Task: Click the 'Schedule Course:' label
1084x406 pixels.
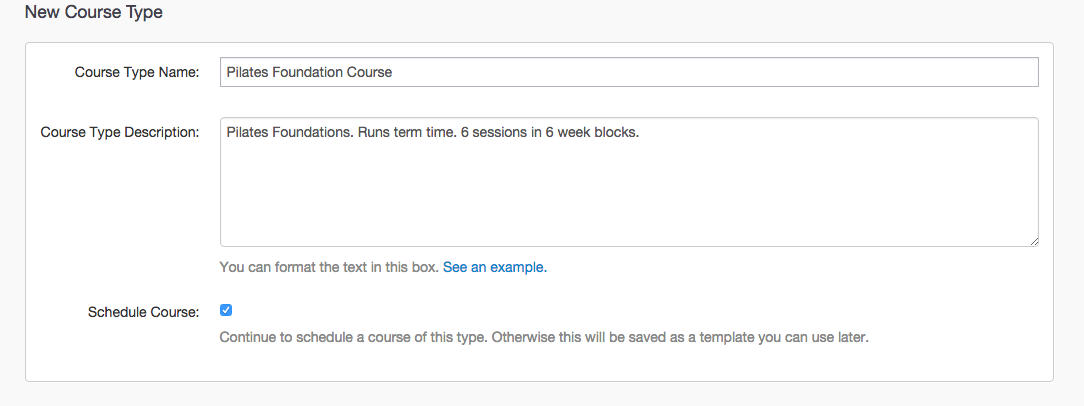Action: point(143,312)
